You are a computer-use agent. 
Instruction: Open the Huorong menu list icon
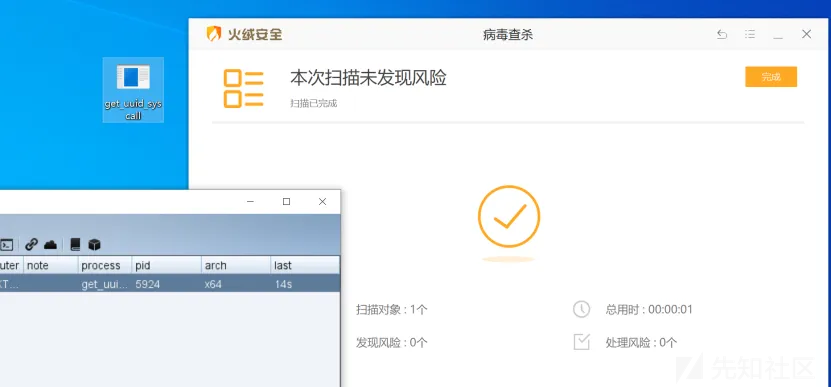coord(750,34)
